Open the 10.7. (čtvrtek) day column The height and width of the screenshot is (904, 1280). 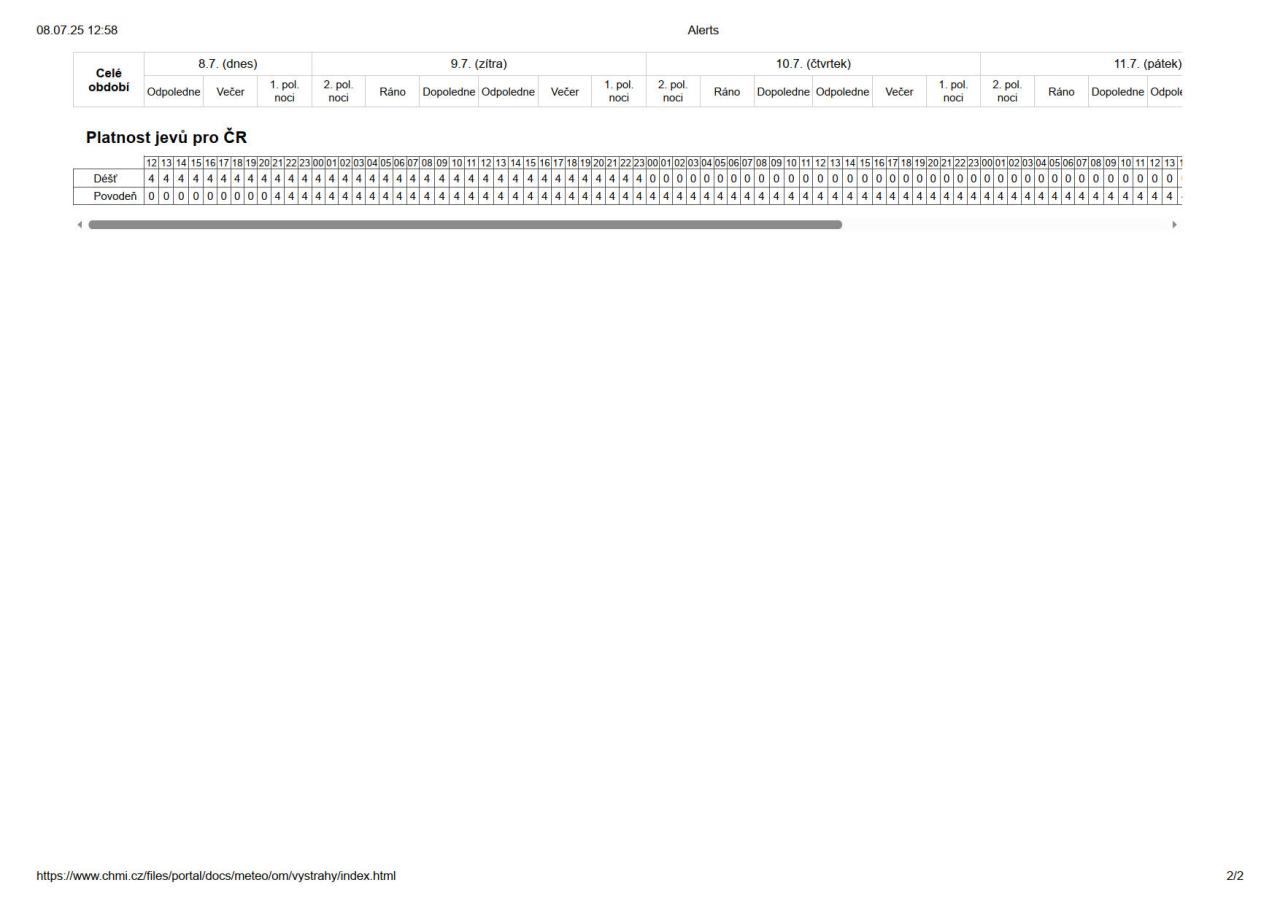(x=813, y=64)
